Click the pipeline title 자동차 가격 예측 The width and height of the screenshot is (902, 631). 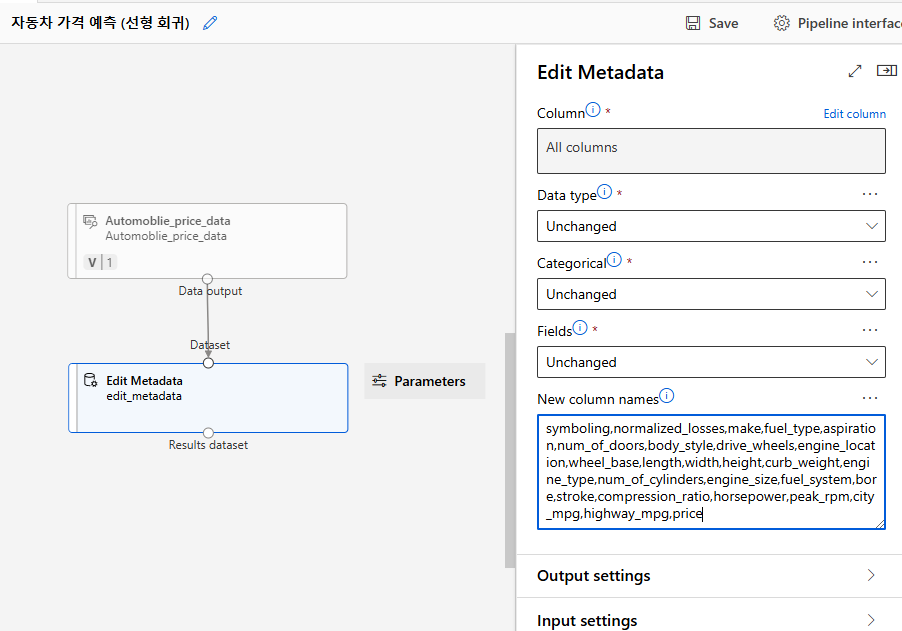pos(101,22)
